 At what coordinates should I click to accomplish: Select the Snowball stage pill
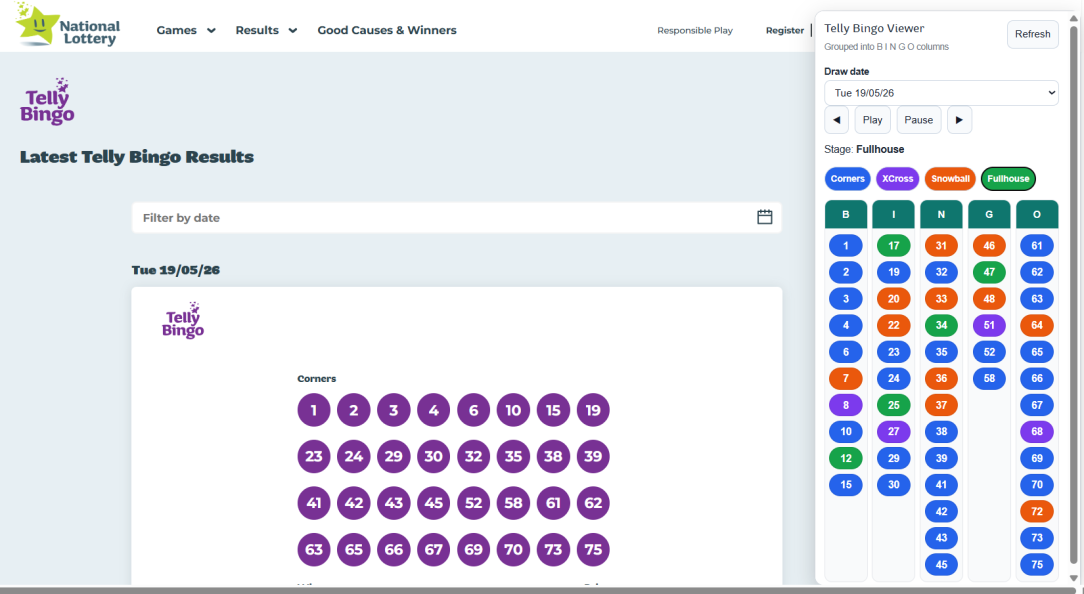[x=950, y=178]
